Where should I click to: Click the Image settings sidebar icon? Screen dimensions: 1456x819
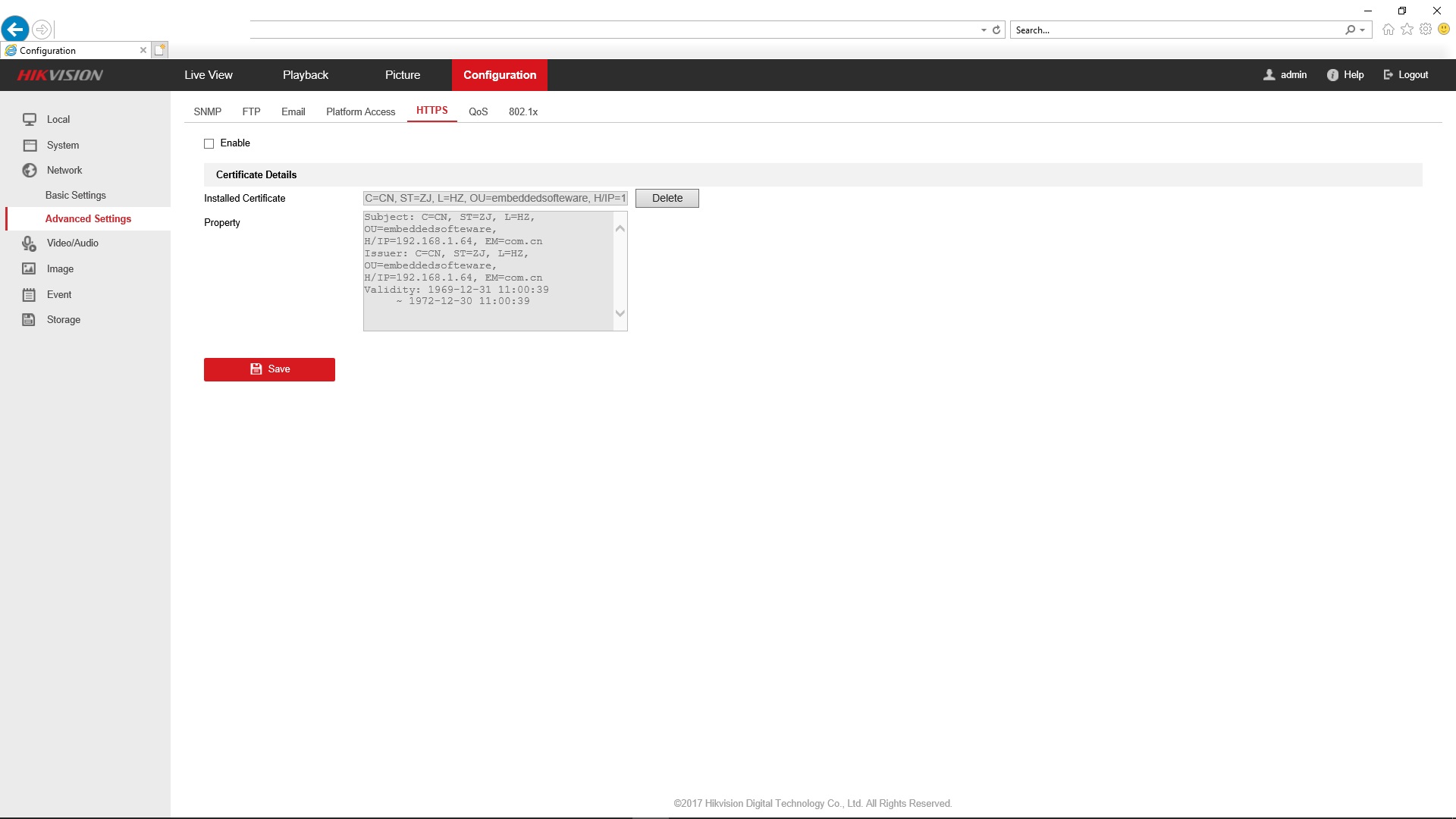click(x=30, y=268)
